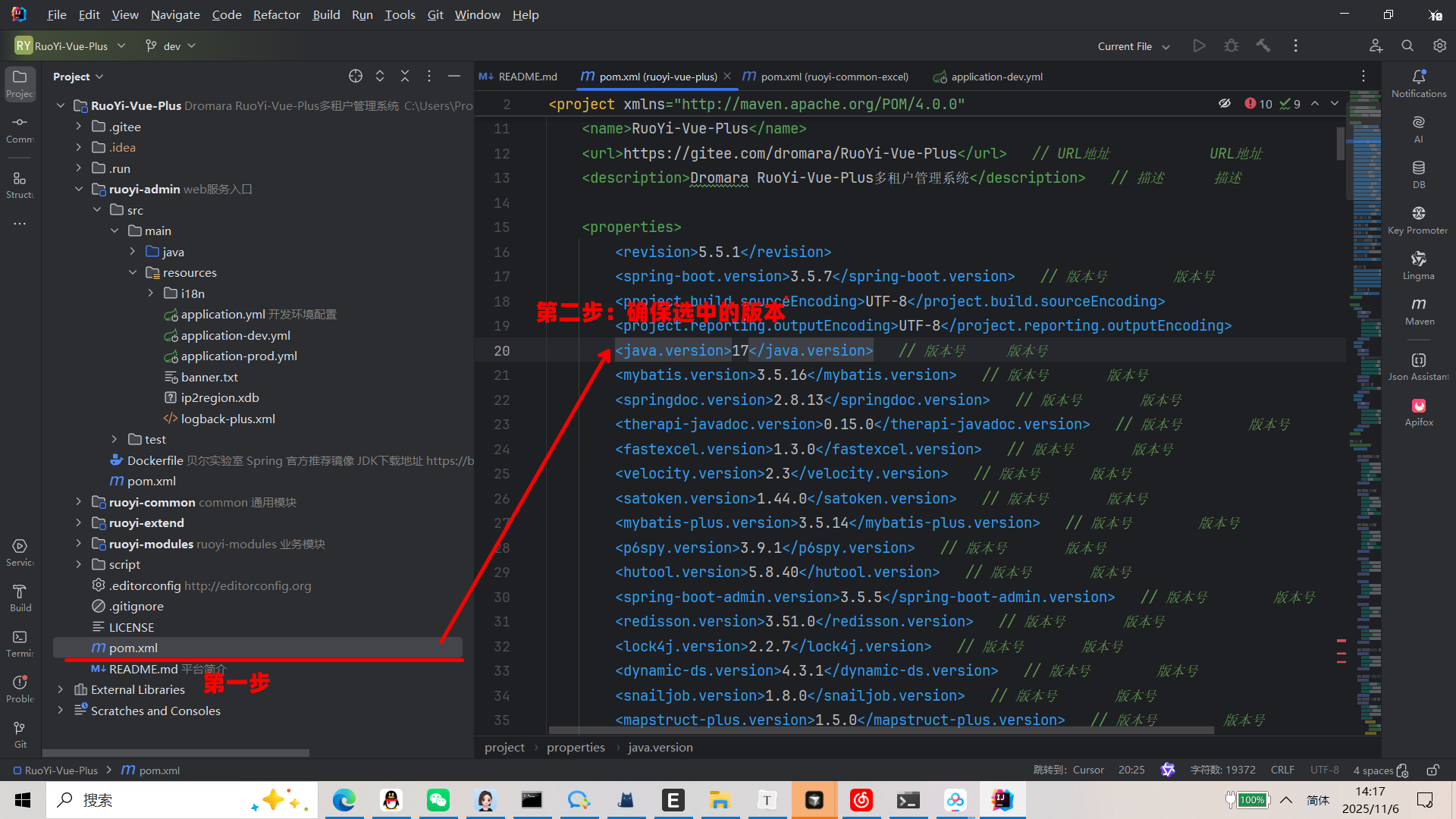Open the Lingma assistant panel

pyautogui.click(x=1419, y=265)
